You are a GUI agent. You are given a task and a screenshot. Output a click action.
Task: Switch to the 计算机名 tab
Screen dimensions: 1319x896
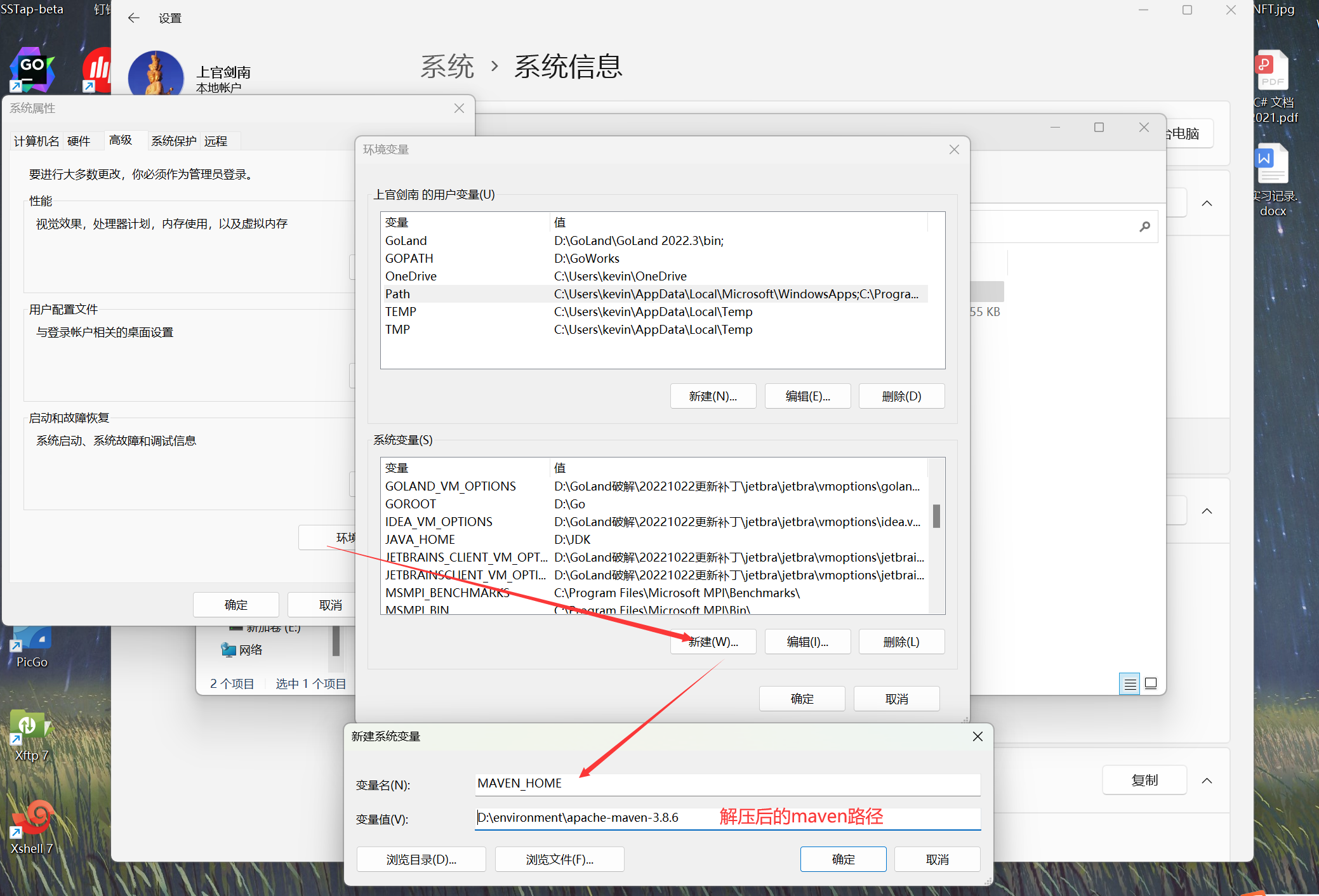36,141
